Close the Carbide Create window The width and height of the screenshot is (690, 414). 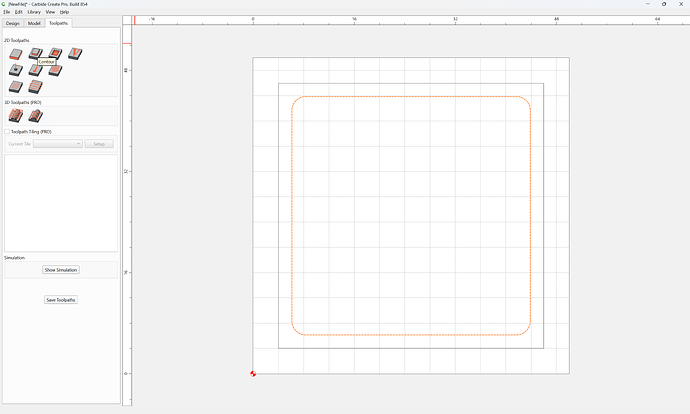click(x=681, y=4)
